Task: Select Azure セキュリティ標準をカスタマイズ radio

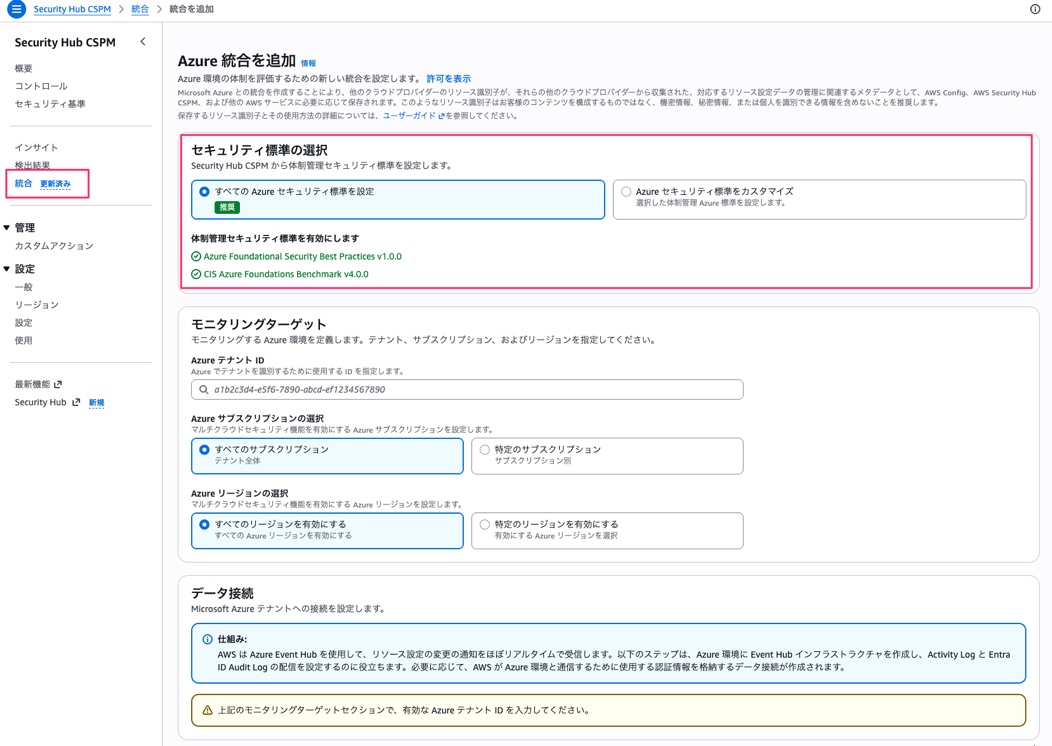Action: point(626,191)
